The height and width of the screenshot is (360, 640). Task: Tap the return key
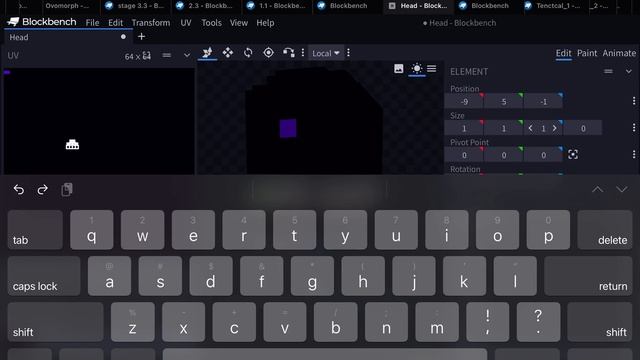click(x=588, y=276)
